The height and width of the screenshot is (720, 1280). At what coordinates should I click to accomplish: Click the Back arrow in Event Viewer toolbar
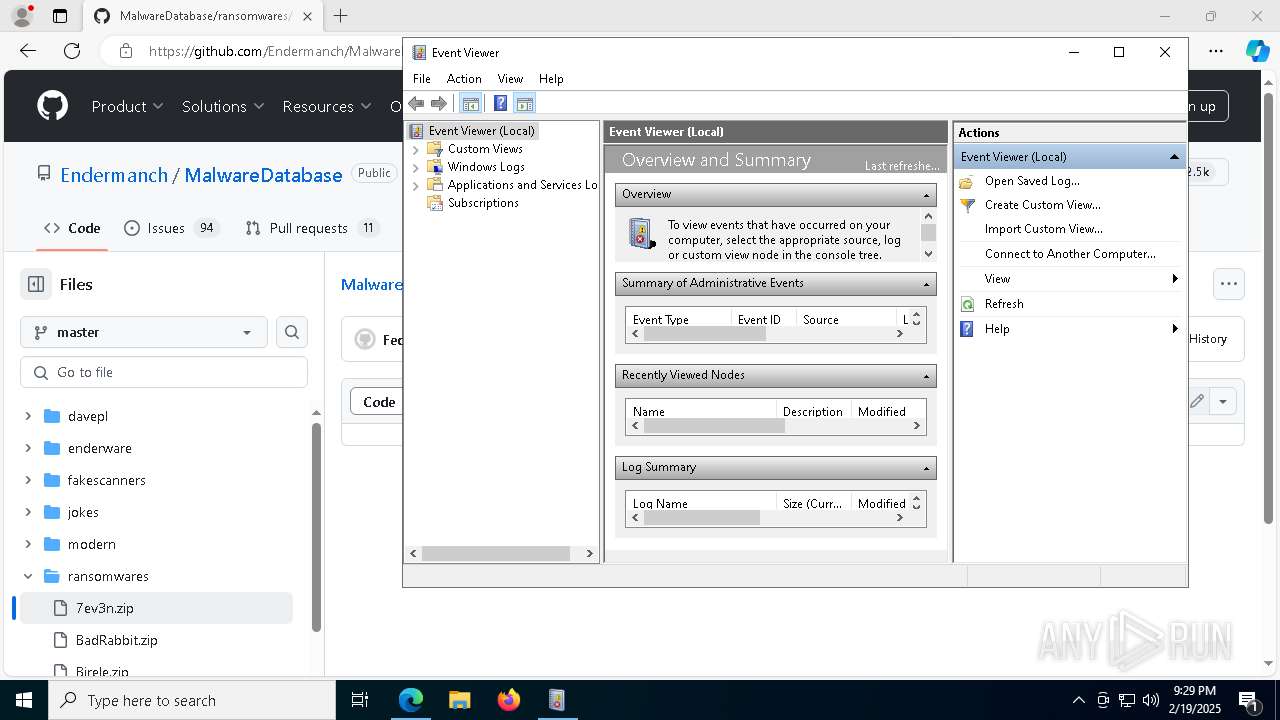pos(416,103)
